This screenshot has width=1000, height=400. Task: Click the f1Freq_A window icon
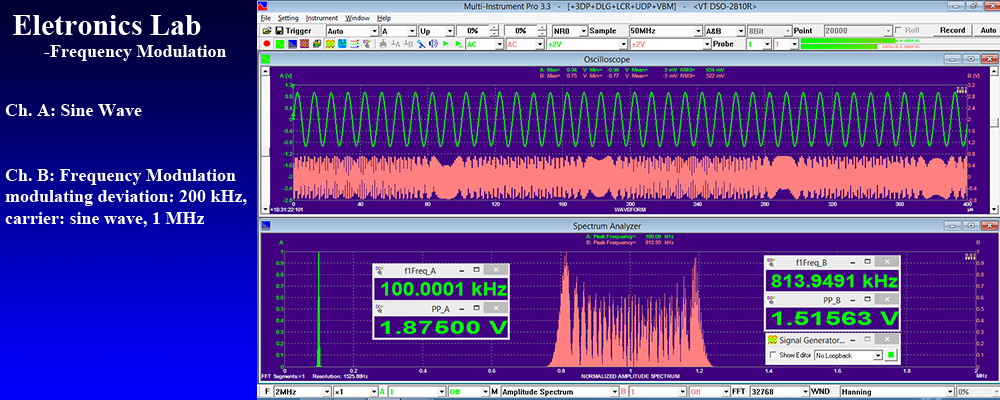tap(378, 270)
